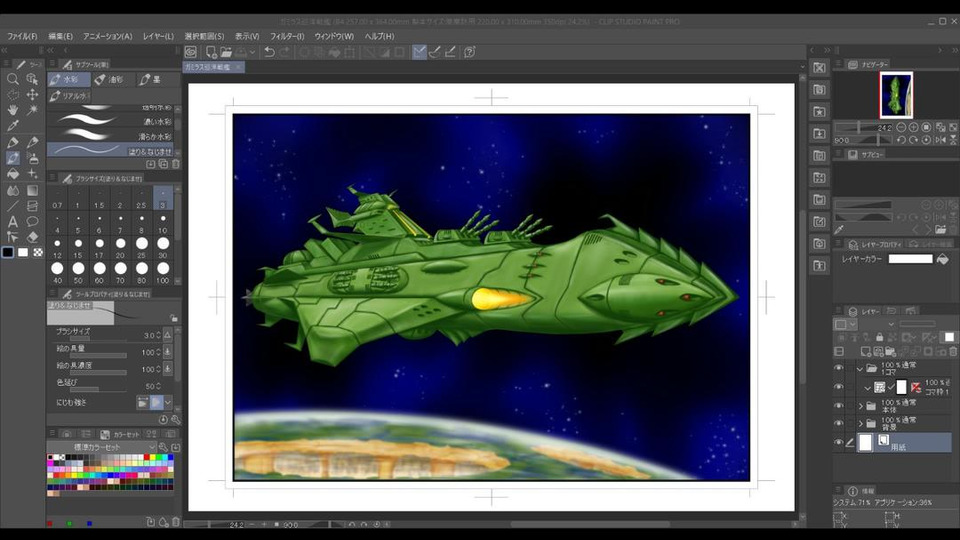This screenshot has height=540, width=960.
Task: Click the New document icon in the command bar
Action: click(x=211, y=52)
